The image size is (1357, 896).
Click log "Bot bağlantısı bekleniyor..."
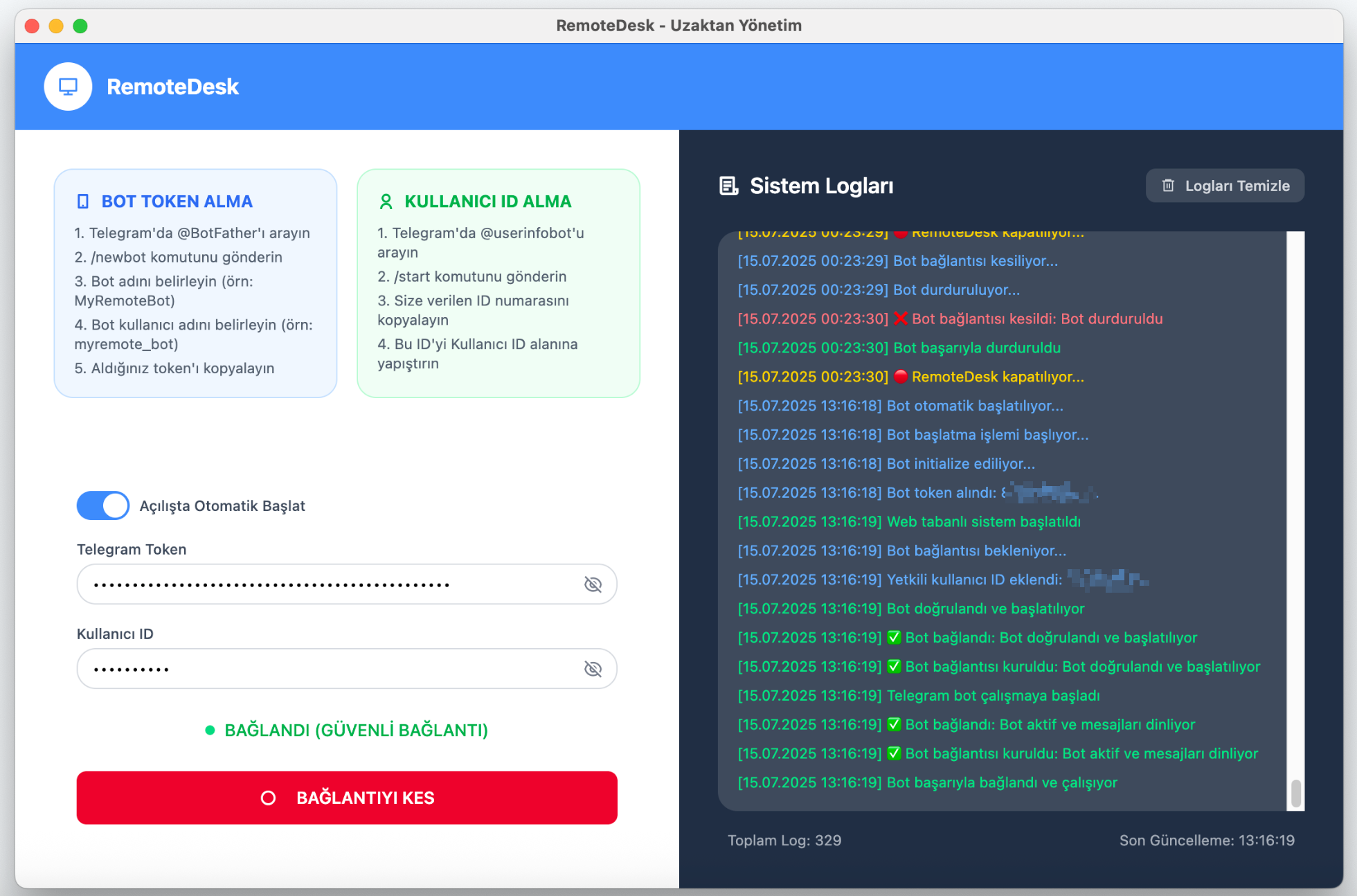coord(901,551)
